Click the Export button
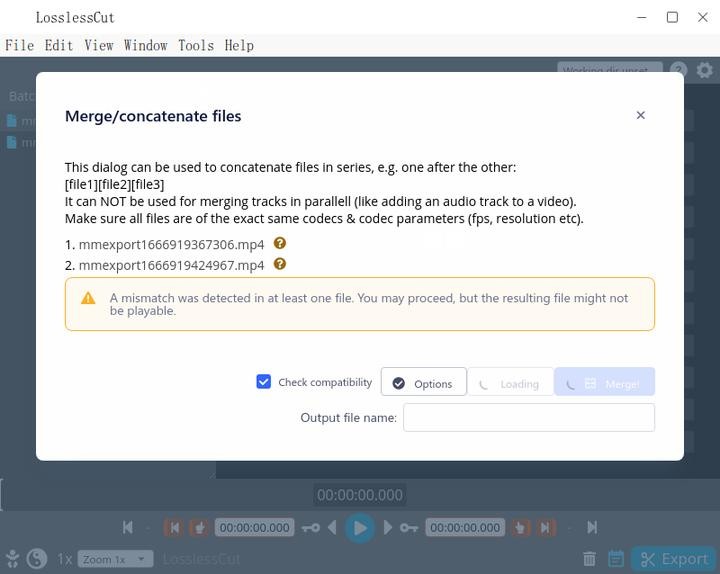This screenshot has width=720, height=574. tap(674, 559)
